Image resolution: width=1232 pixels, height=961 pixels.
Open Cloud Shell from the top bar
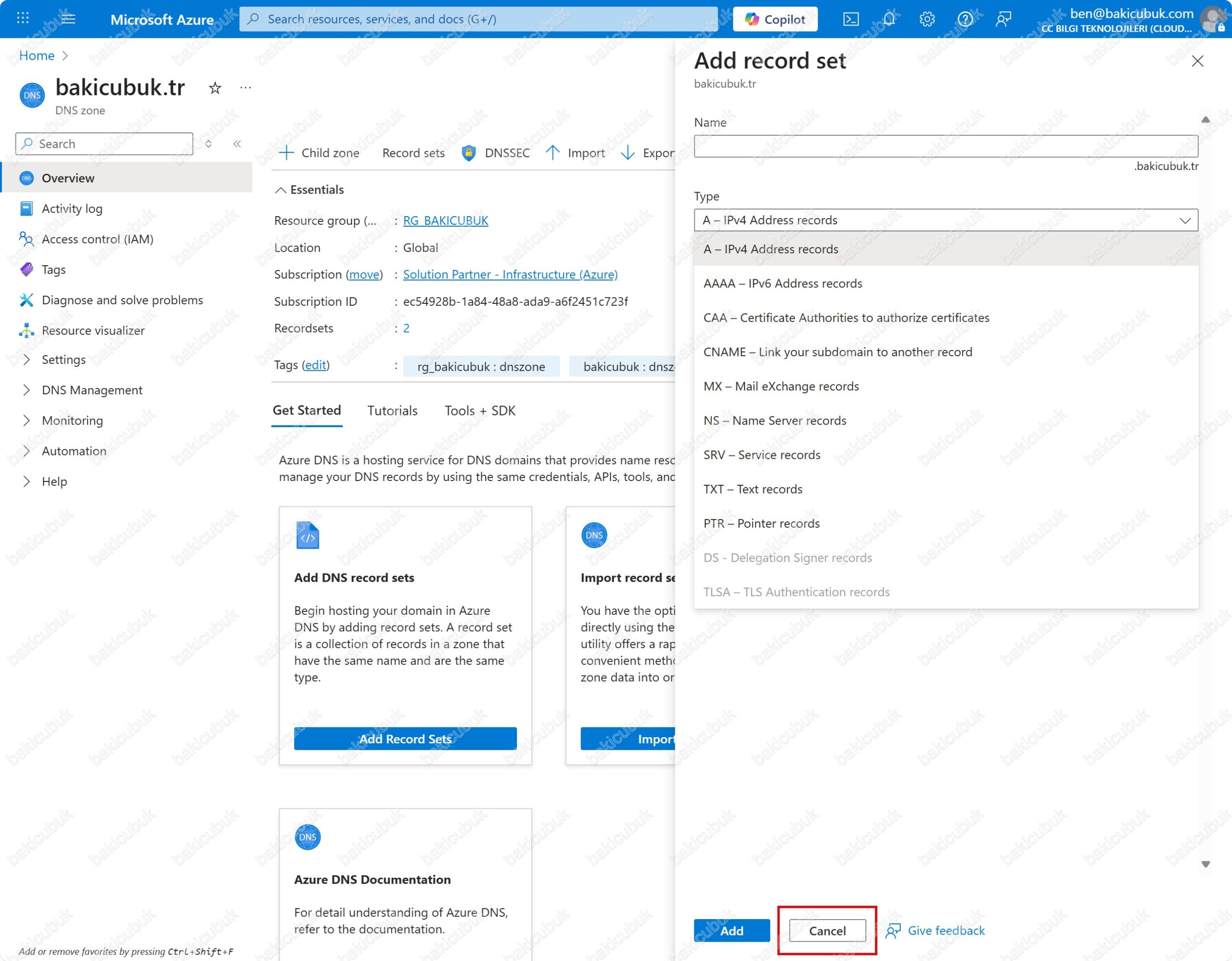pos(851,19)
